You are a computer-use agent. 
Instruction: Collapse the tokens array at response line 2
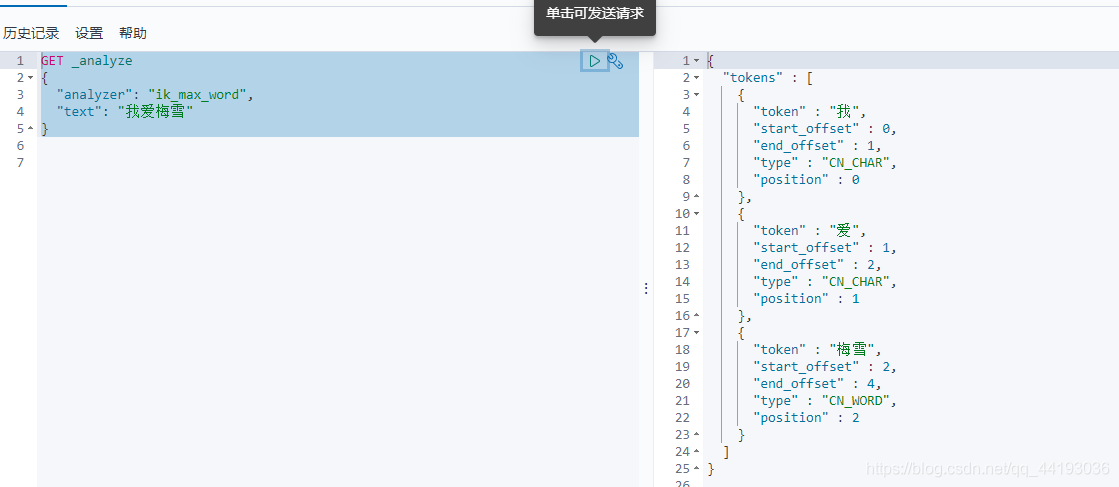697,77
